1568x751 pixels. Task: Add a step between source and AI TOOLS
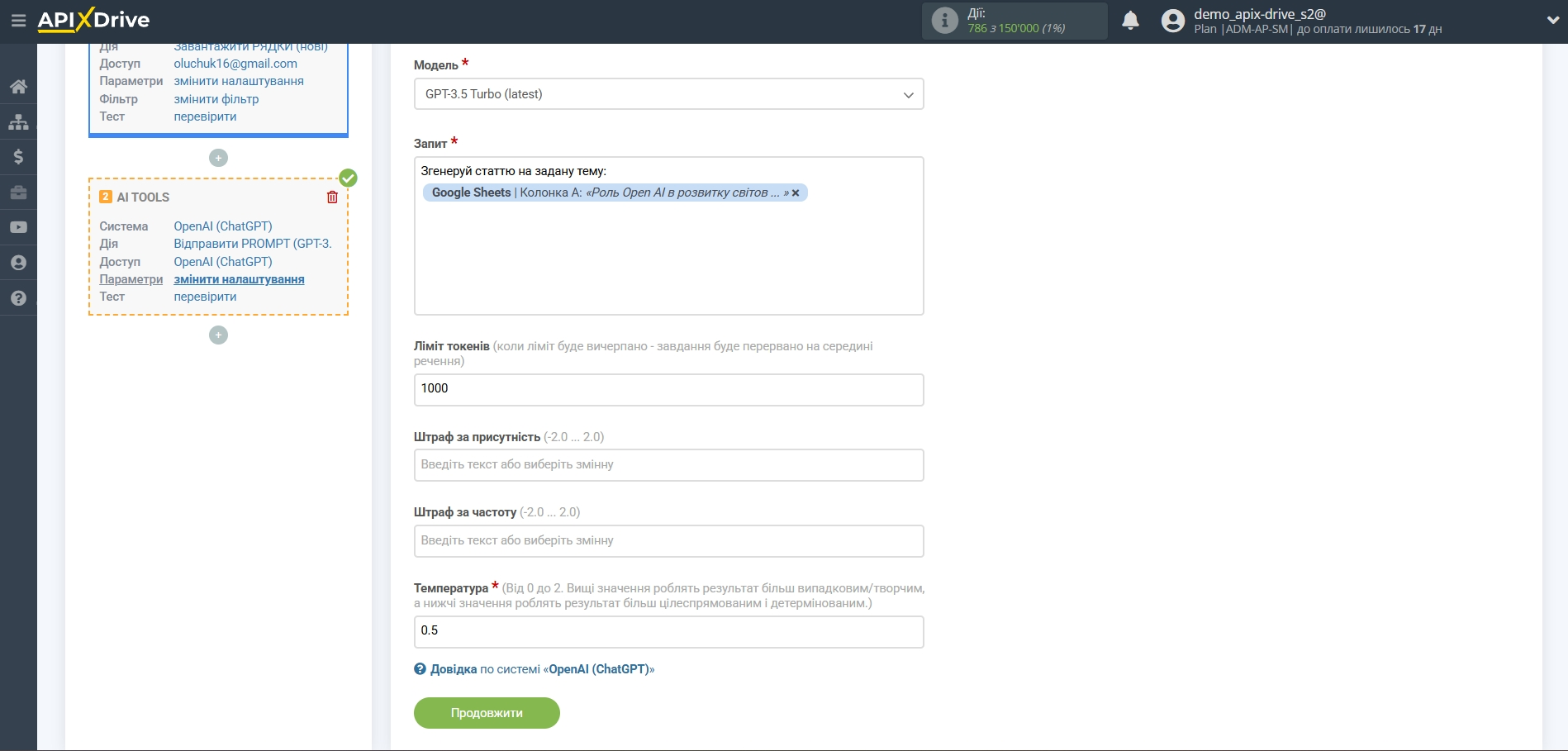coord(218,158)
